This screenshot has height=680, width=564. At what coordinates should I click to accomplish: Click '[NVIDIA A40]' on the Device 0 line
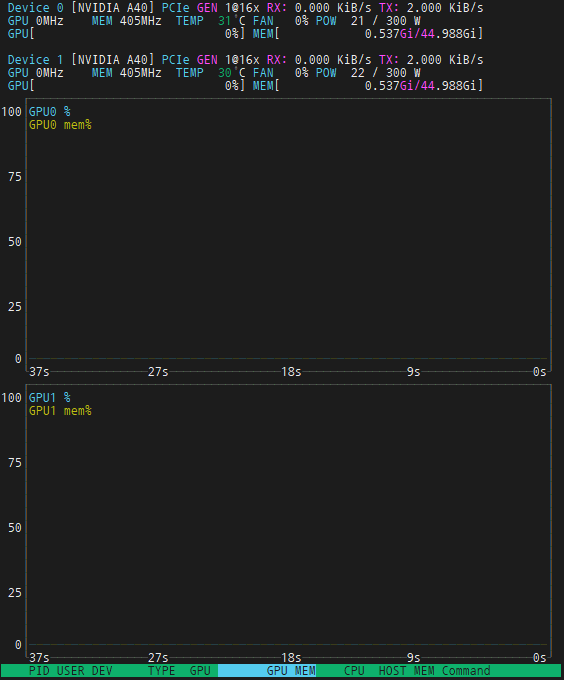click(x=113, y=8)
